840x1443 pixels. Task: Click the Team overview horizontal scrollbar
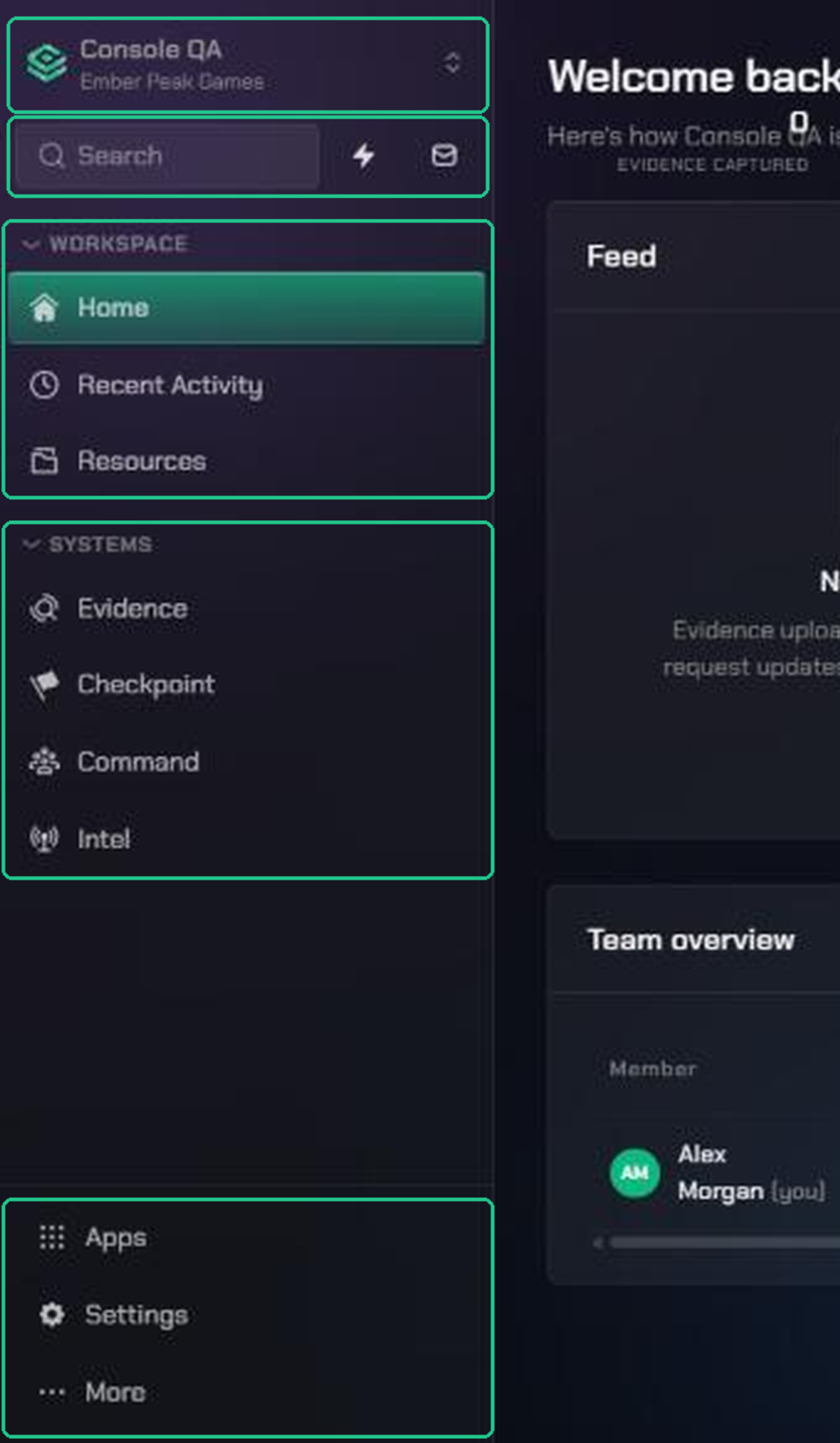[x=724, y=1243]
